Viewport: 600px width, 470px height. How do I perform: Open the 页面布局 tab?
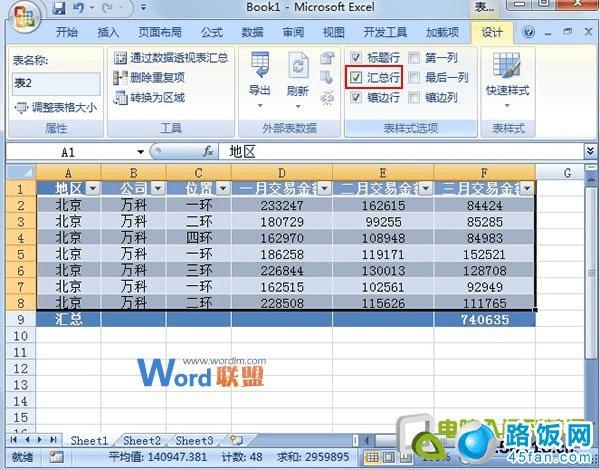tap(160, 32)
